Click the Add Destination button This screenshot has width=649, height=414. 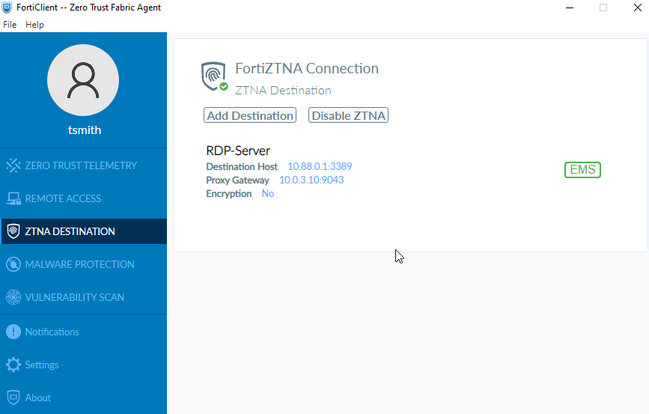click(x=250, y=116)
